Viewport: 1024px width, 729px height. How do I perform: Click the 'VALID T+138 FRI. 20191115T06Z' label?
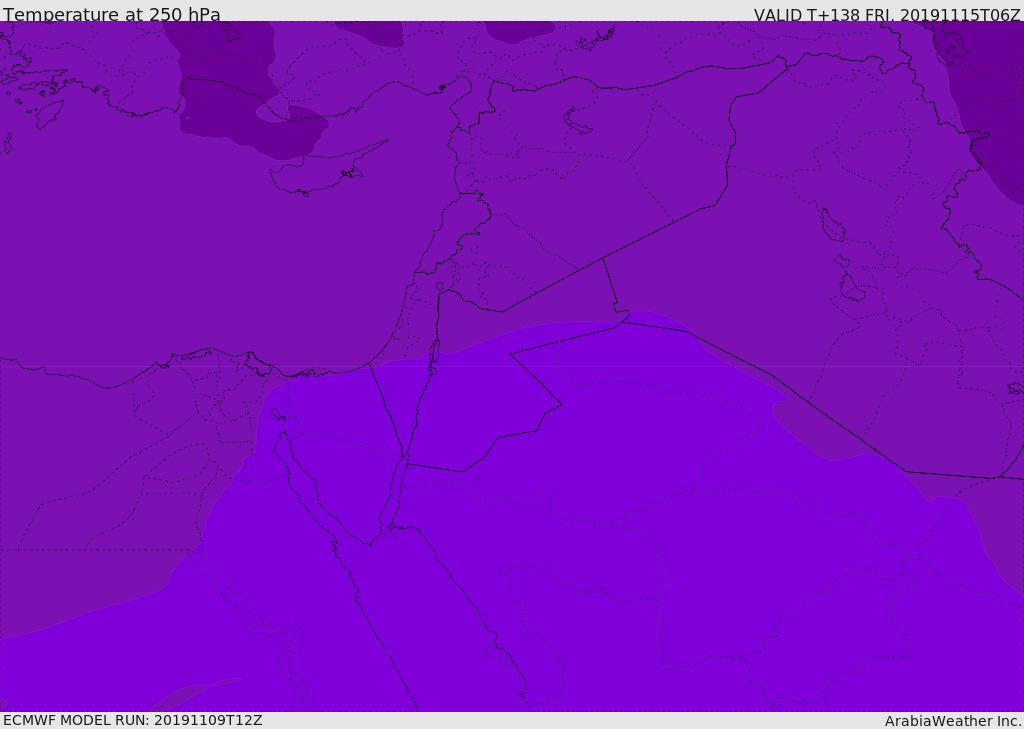click(x=886, y=14)
